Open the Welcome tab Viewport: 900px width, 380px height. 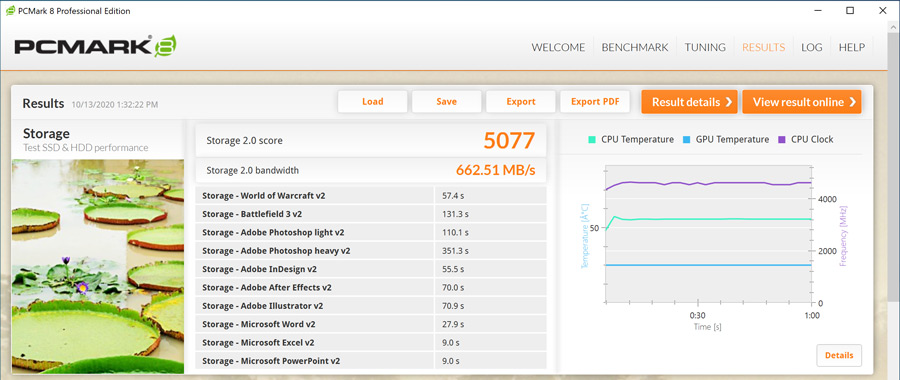558,48
